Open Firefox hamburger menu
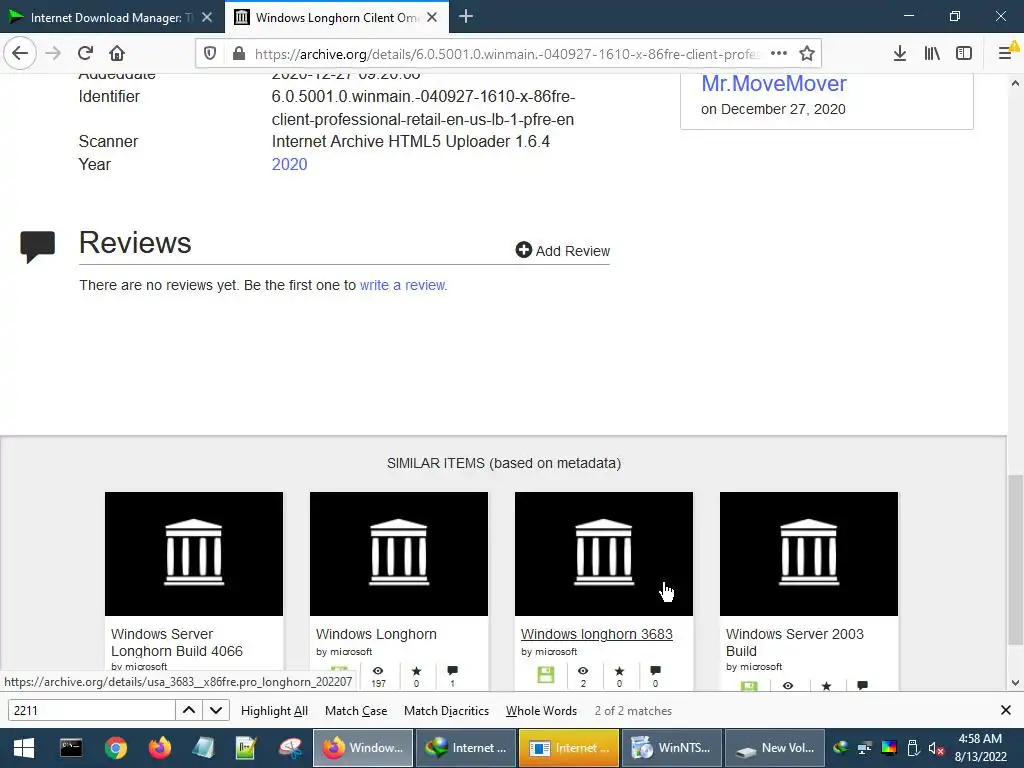This screenshot has height=768, width=1024. coord(1006,52)
